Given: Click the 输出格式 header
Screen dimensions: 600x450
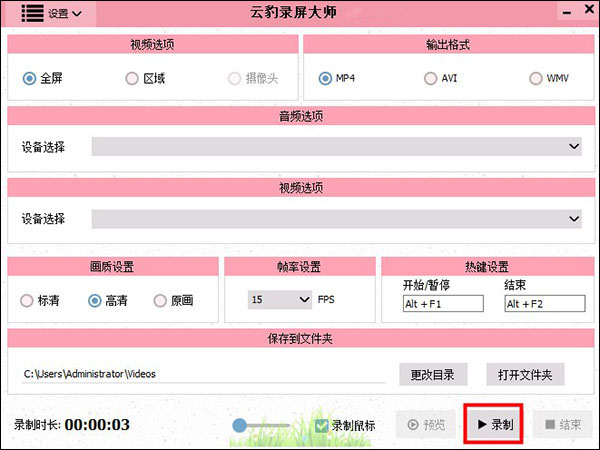Looking at the screenshot, I should click(448, 44).
